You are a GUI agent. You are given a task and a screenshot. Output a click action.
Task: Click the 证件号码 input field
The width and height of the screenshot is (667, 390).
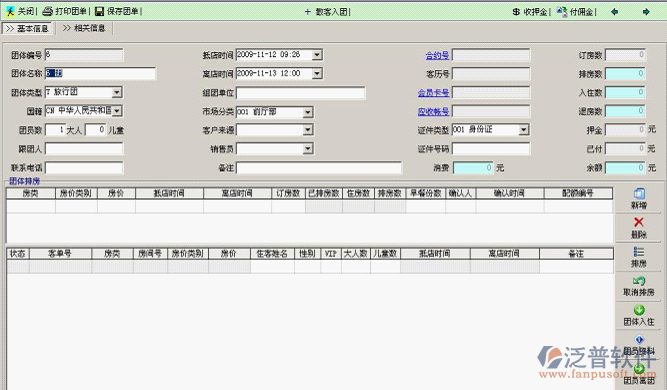click(x=491, y=148)
